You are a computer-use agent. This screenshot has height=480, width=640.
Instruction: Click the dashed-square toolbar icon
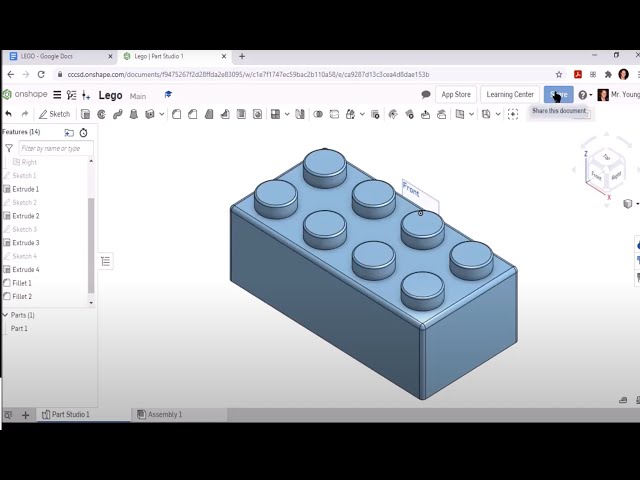coord(513,114)
